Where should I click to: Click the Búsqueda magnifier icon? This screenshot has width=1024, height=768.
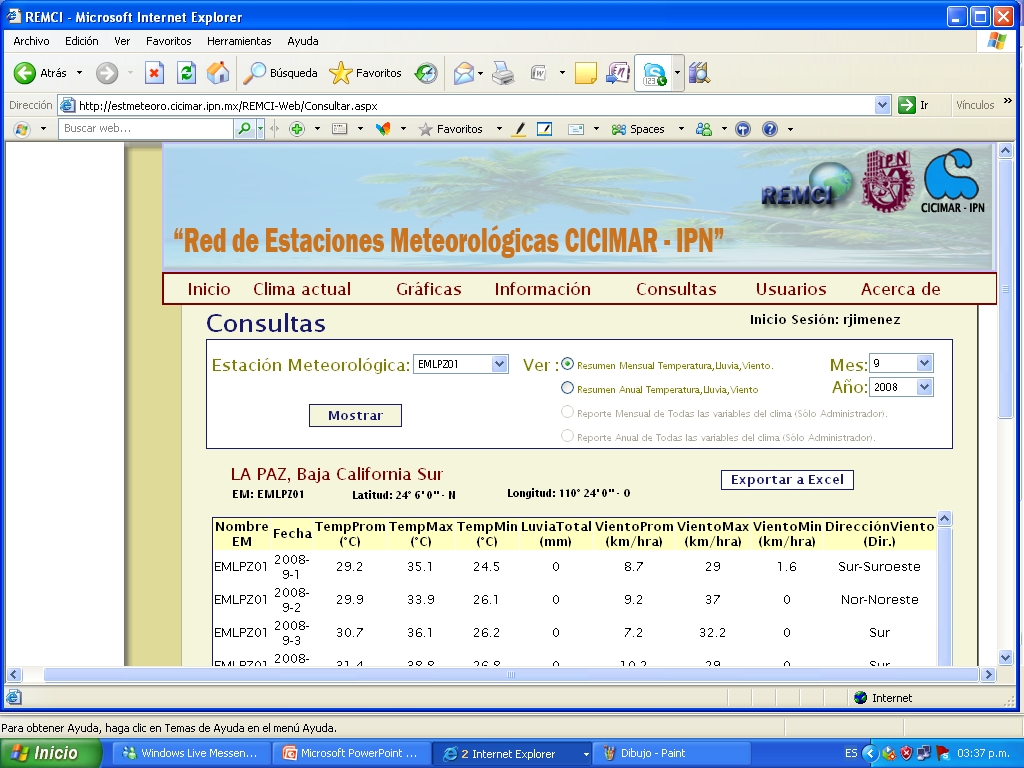(x=256, y=73)
